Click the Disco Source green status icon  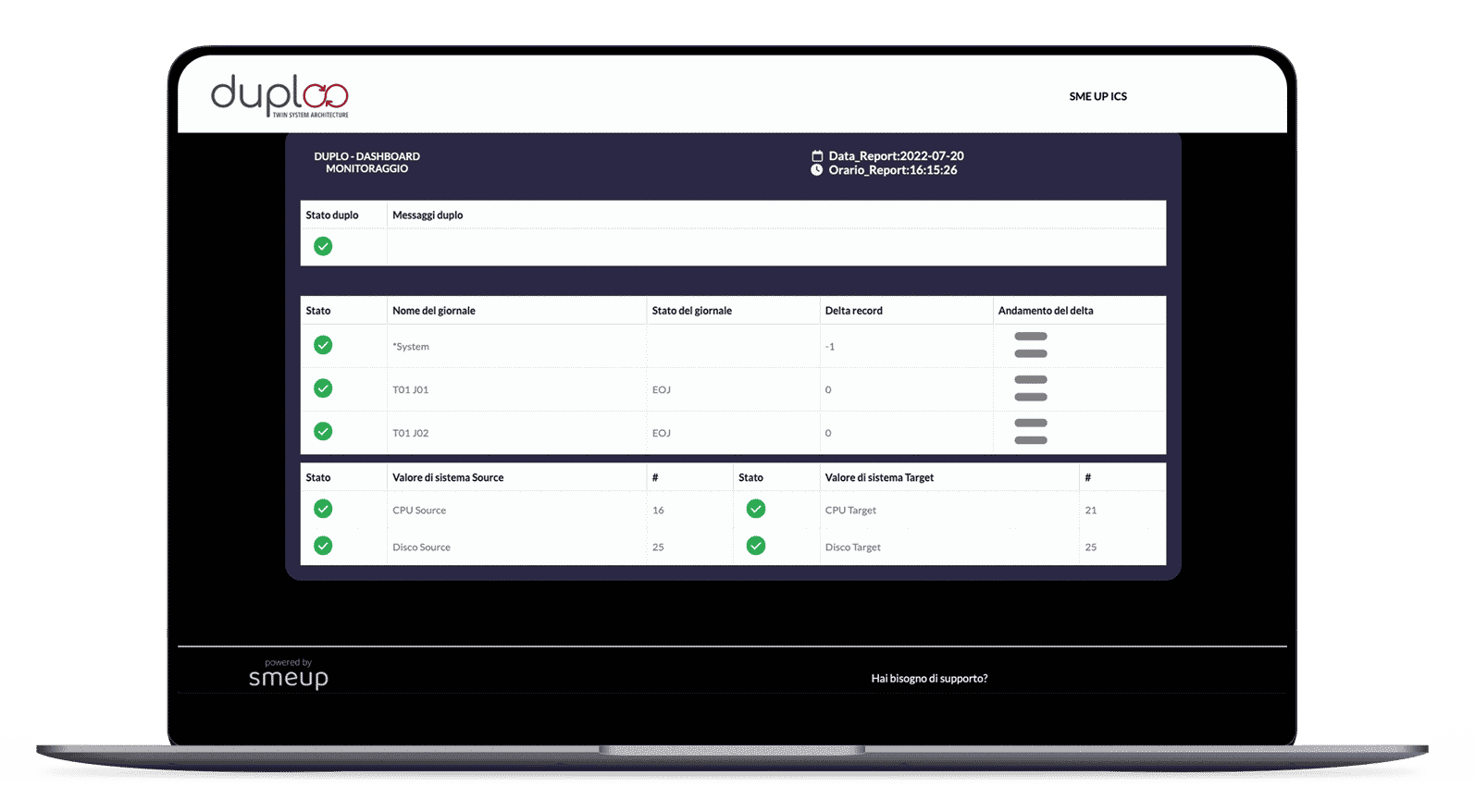323,546
